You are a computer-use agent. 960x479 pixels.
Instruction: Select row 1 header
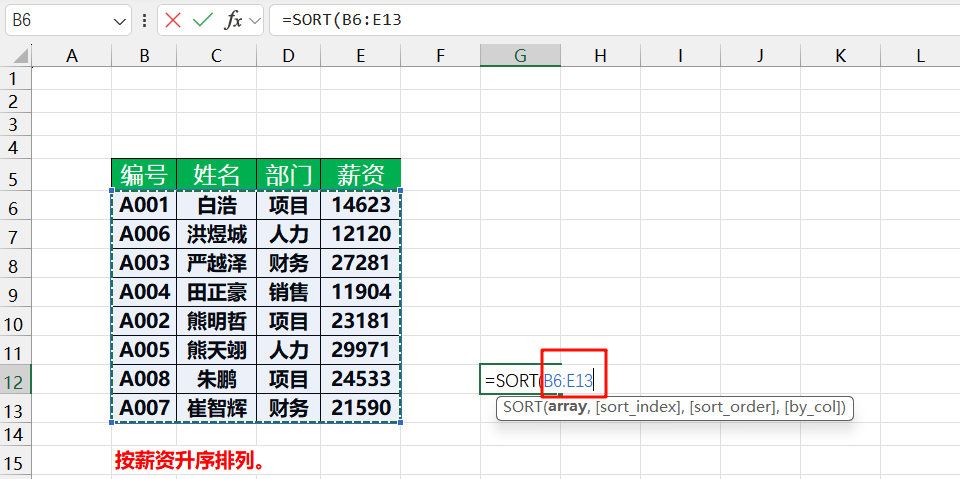[x=15, y=78]
